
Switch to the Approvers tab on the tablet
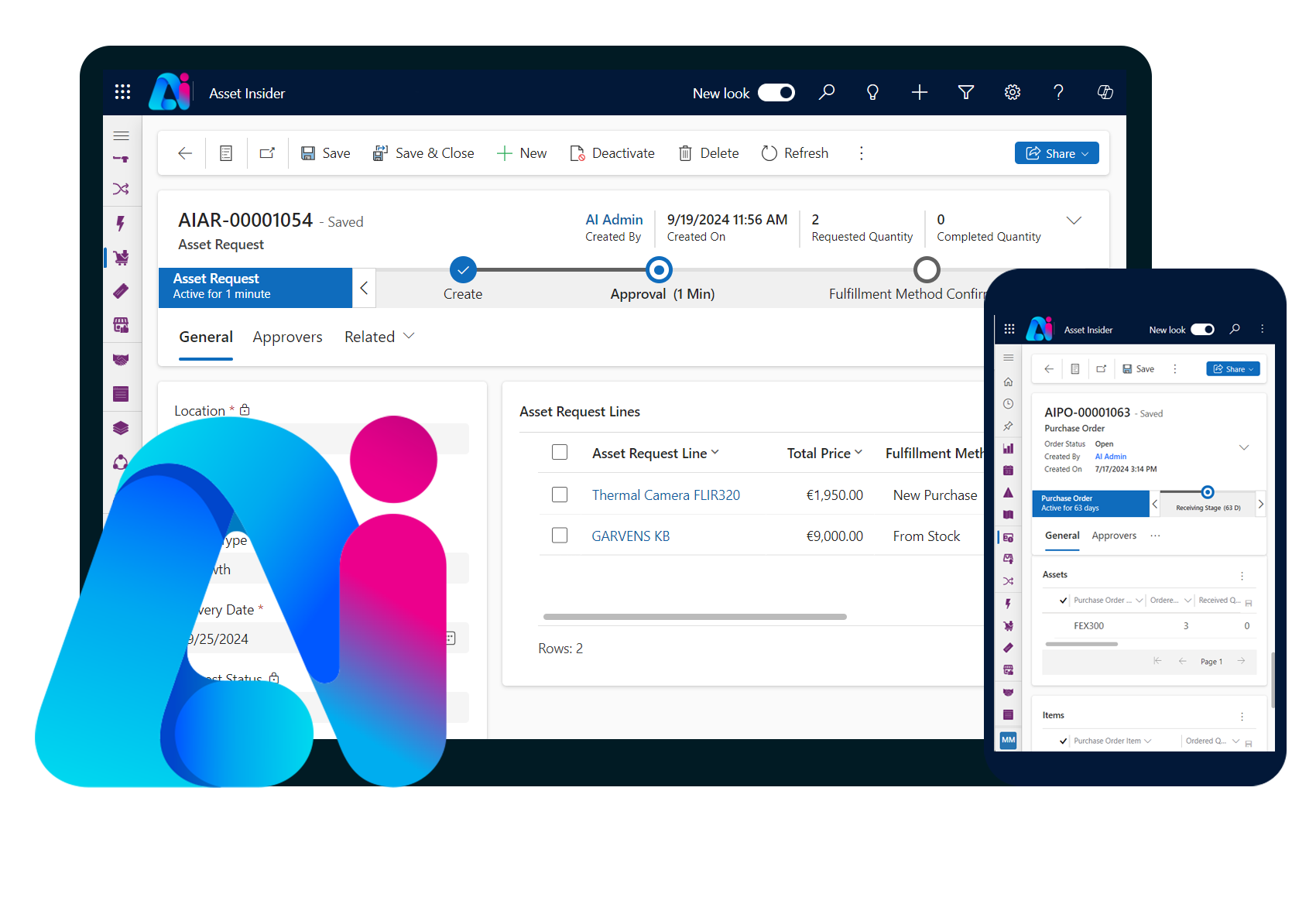coord(287,337)
